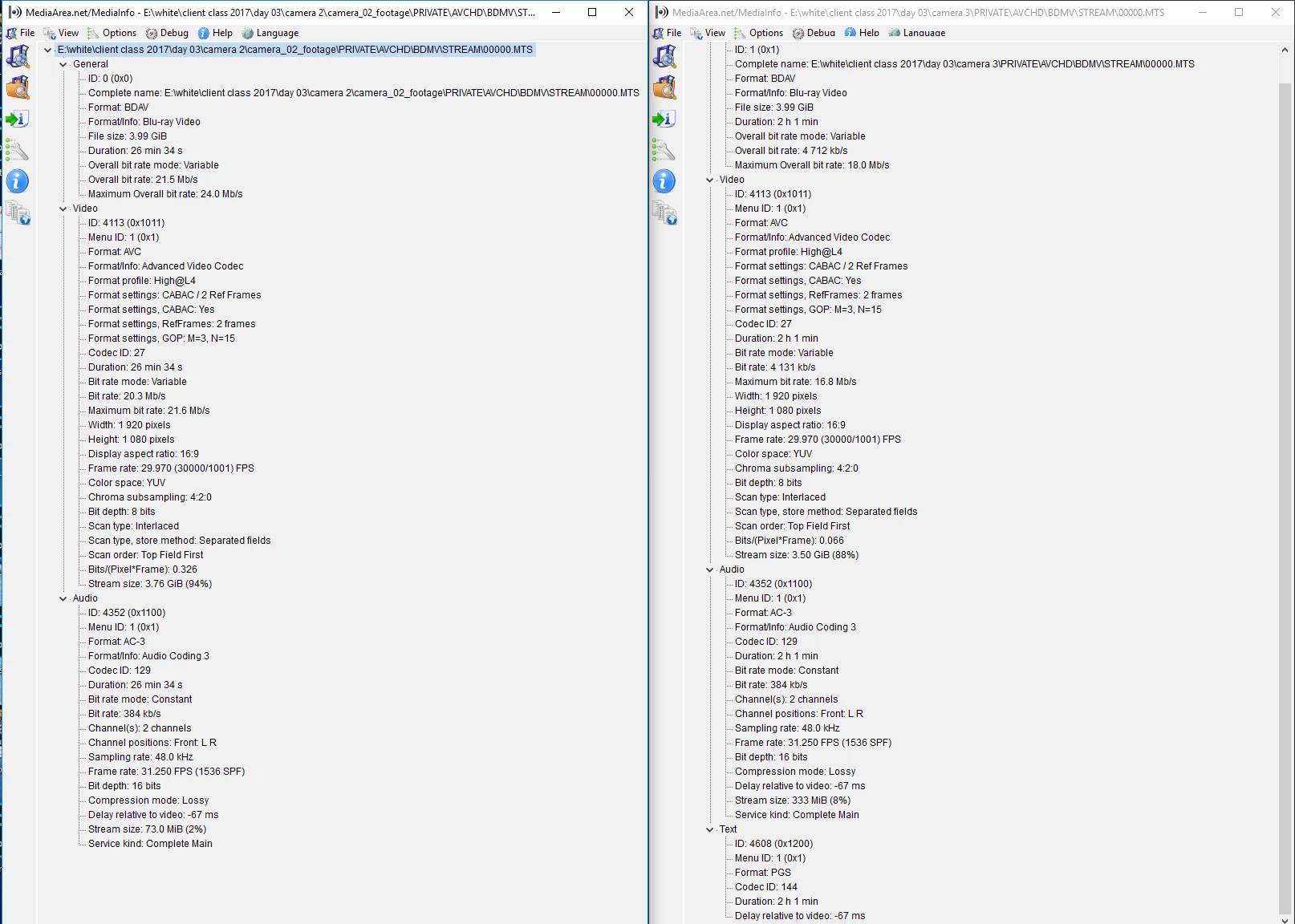Collapse the Video section in right window
1295x924 pixels.
709,180
